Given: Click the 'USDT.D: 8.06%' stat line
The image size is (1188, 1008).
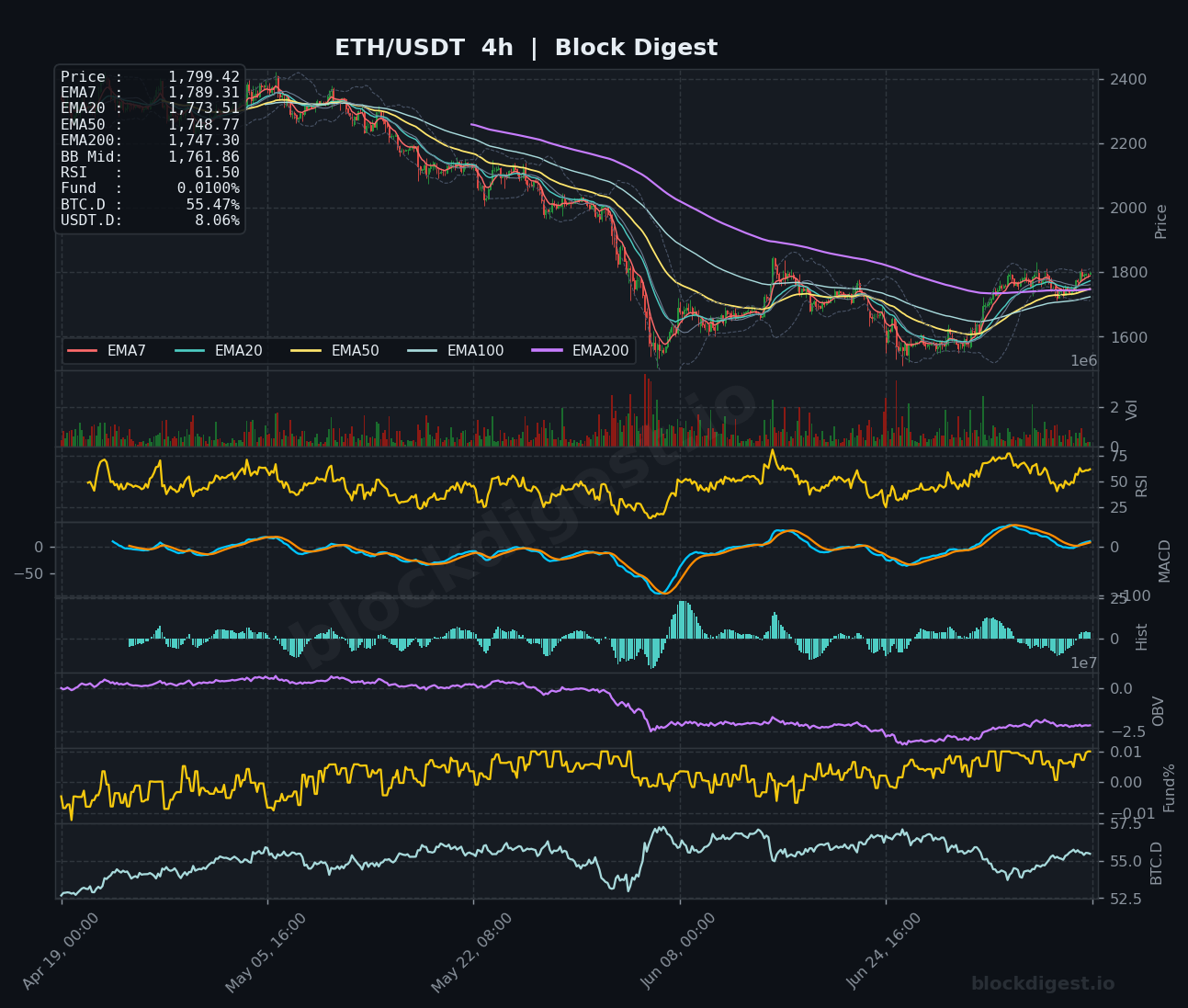Looking at the screenshot, I should 150,221.
